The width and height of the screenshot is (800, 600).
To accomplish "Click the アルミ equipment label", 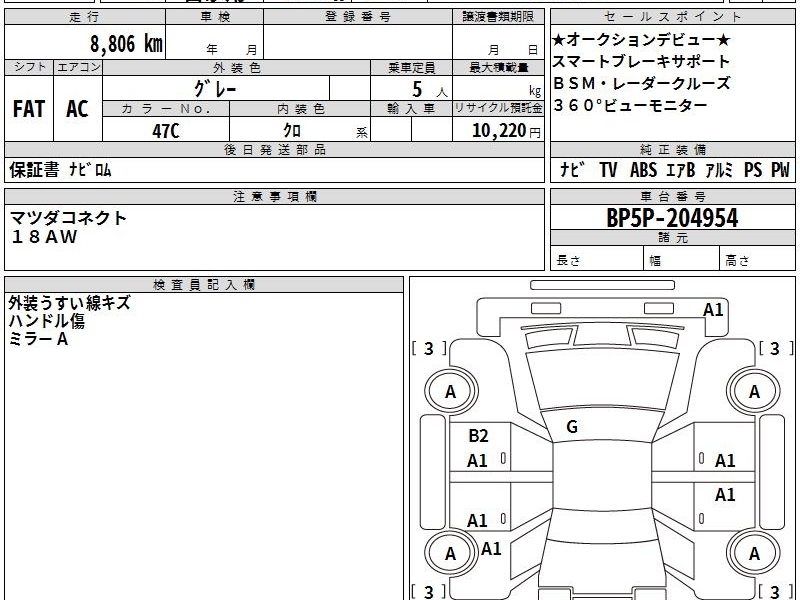I will click(x=719, y=170).
